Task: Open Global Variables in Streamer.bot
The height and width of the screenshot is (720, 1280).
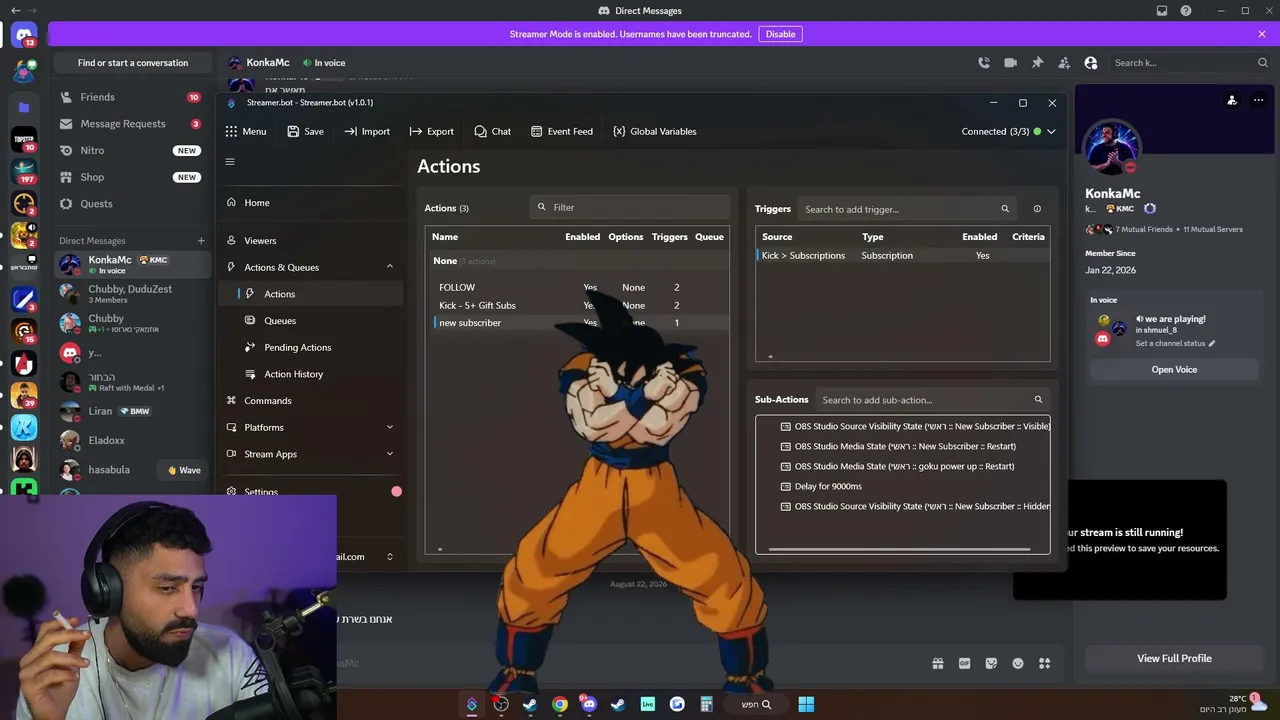Action: (654, 131)
